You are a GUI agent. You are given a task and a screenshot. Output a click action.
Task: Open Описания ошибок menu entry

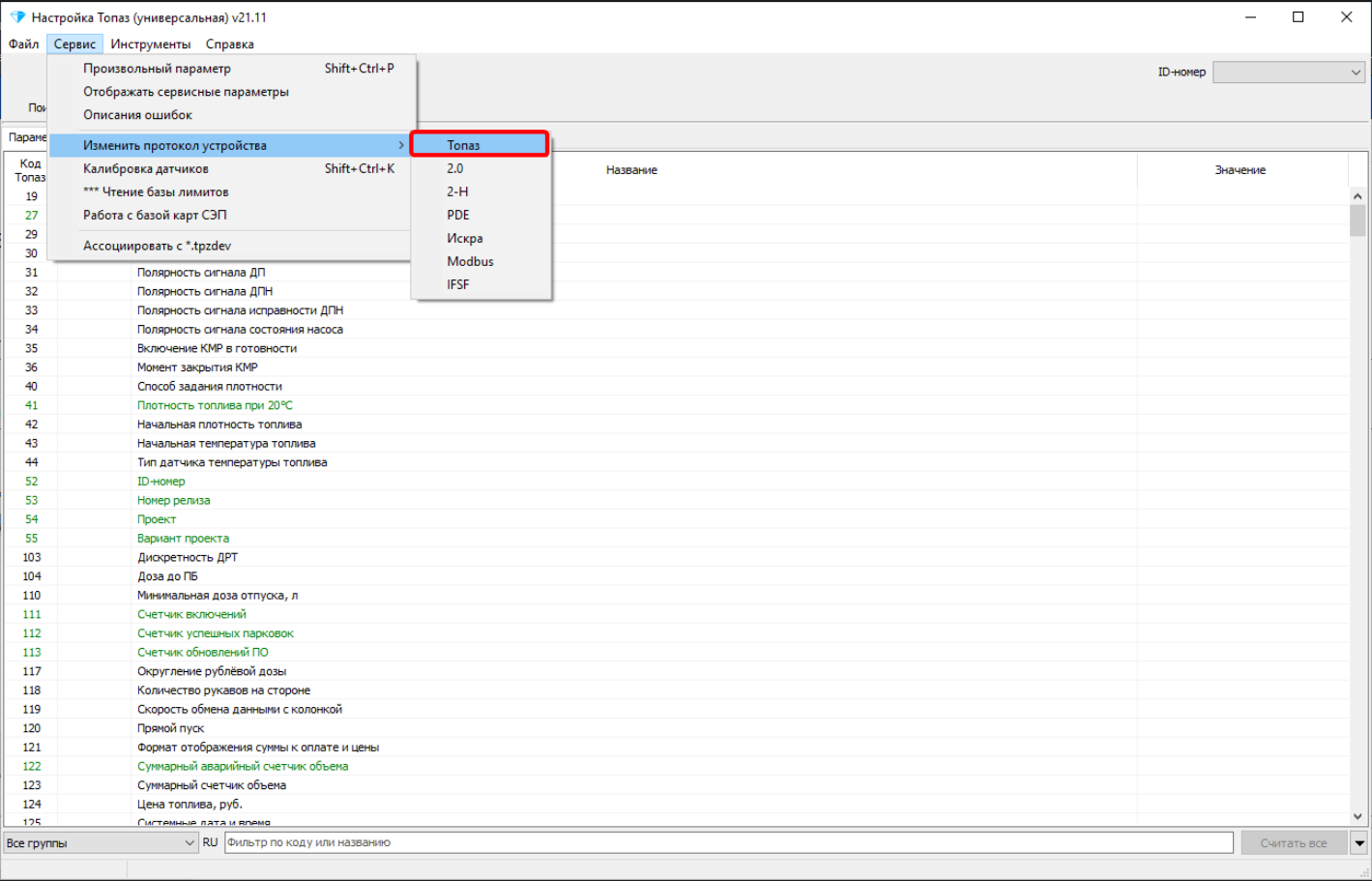(x=232, y=115)
